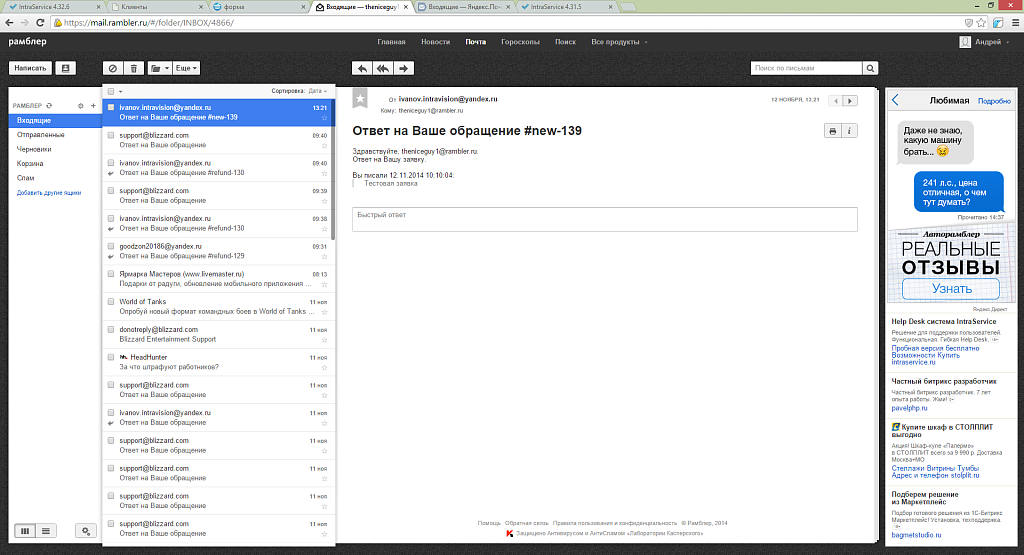Print the open email
The height and width of the screenshot is (555, 1024).
coord(832,131)
